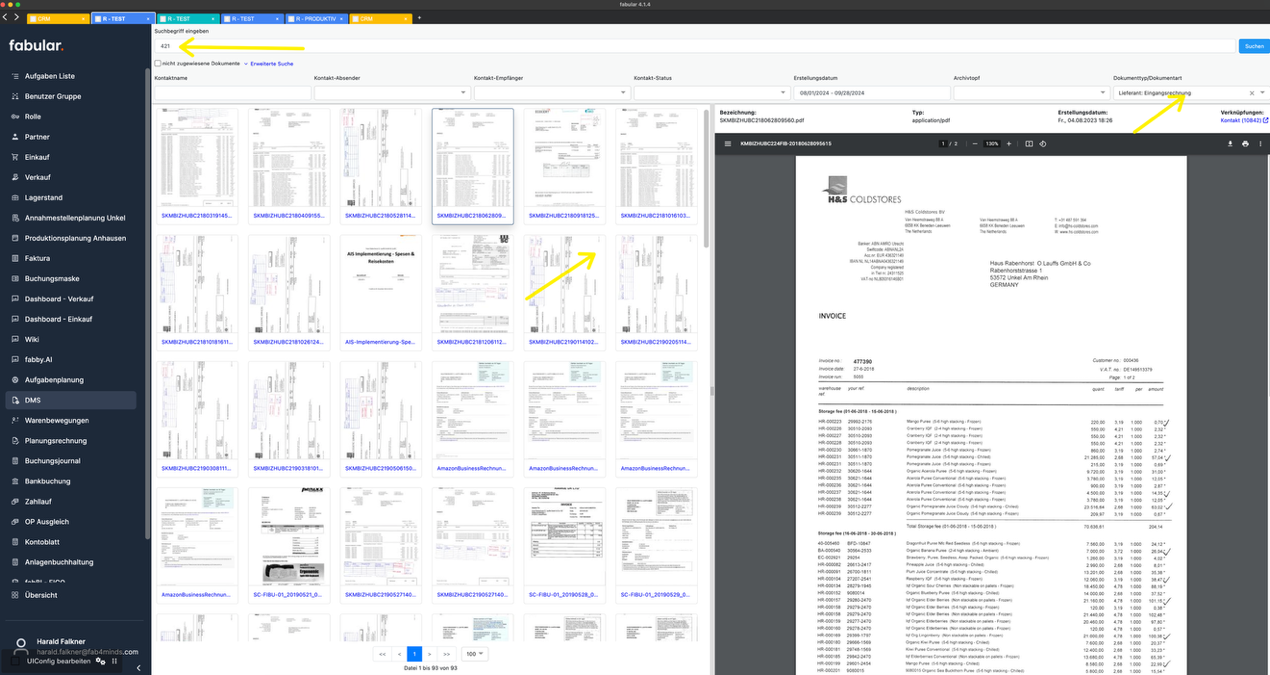Zoom in the PDF with the plus icon
Viewport: 1270px width, 675px height.
[1009, 144]
